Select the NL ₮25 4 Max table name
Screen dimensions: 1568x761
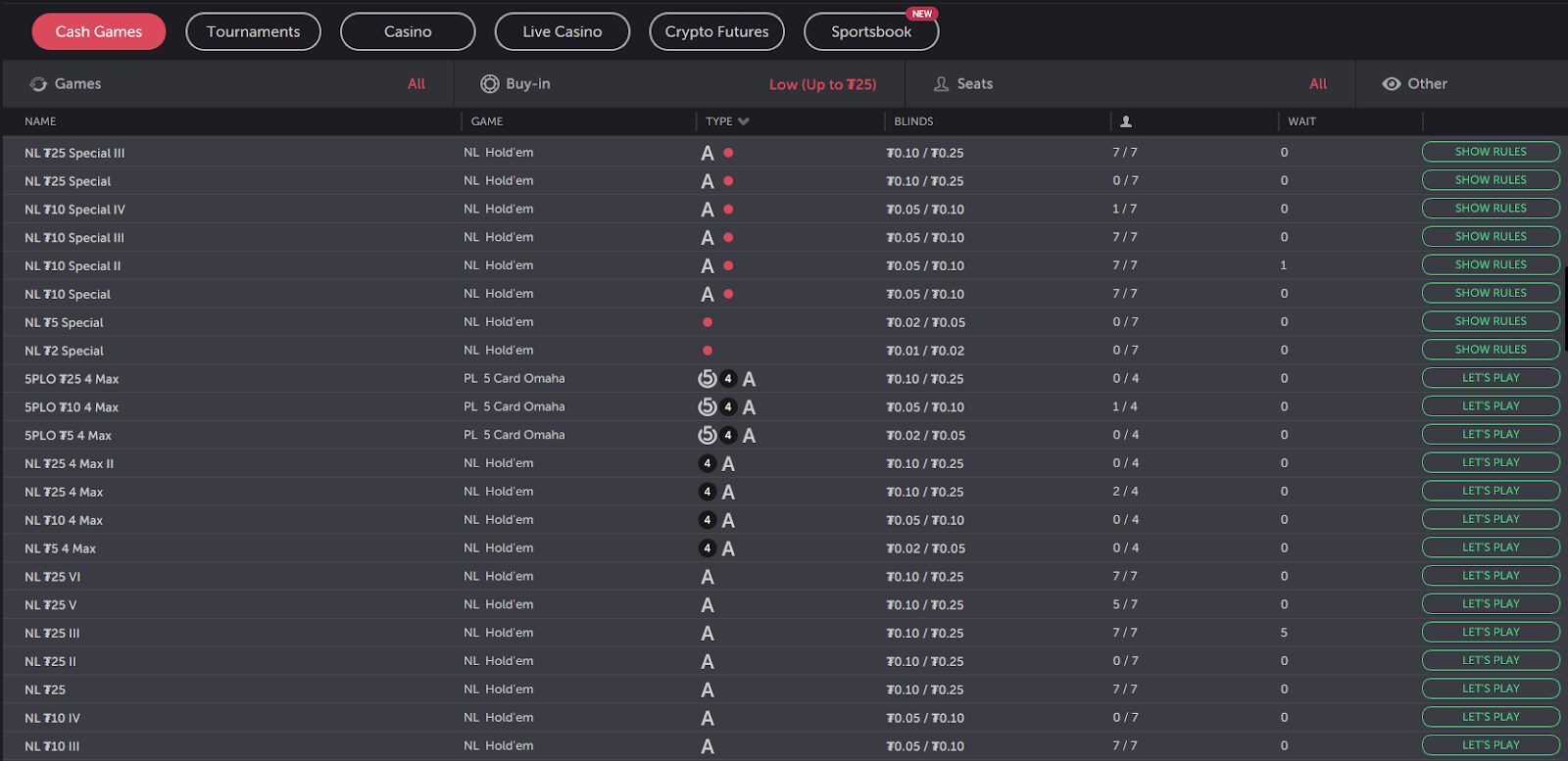64,492
